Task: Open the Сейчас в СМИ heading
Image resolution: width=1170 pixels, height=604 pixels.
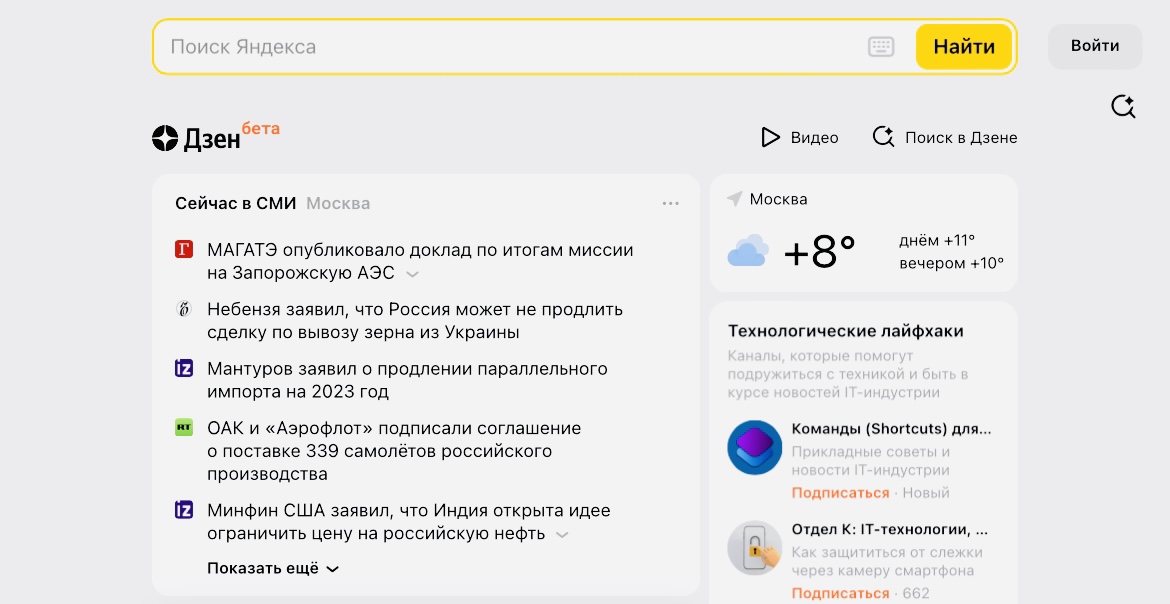Action: tap(236, 203)
